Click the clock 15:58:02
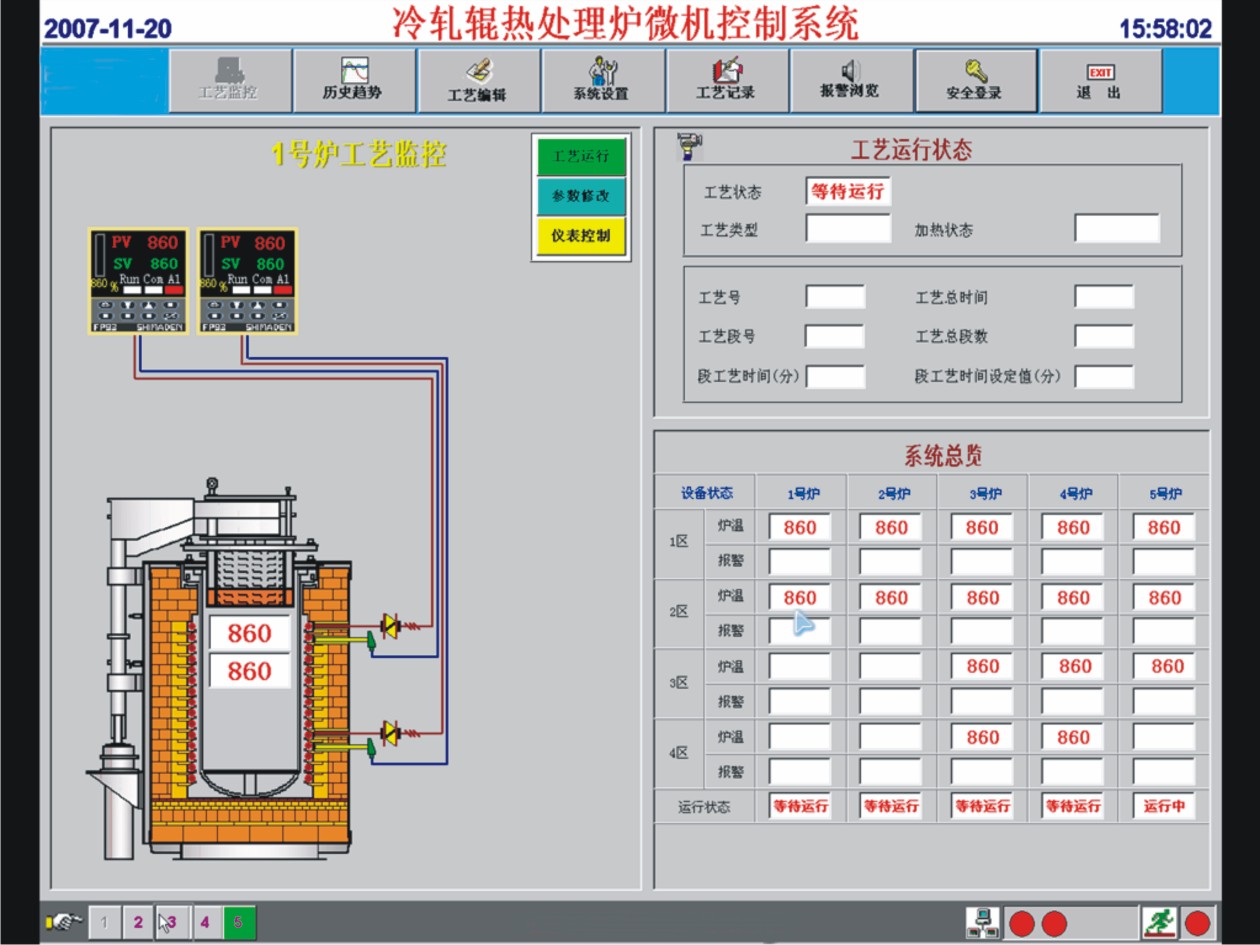 (x=1165, y=28)
